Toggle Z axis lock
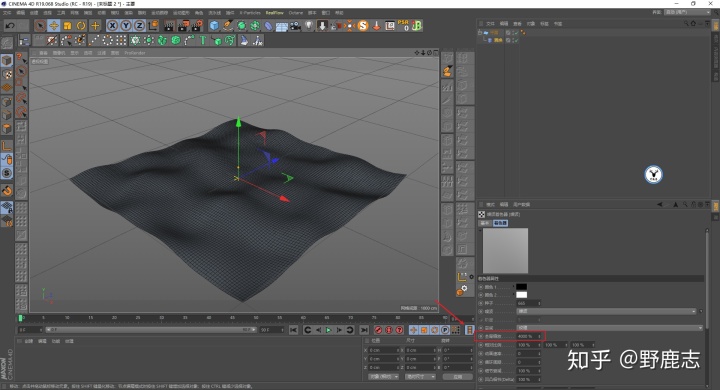Viewport: 720px width, 390px height. click(x=139, y=26)
